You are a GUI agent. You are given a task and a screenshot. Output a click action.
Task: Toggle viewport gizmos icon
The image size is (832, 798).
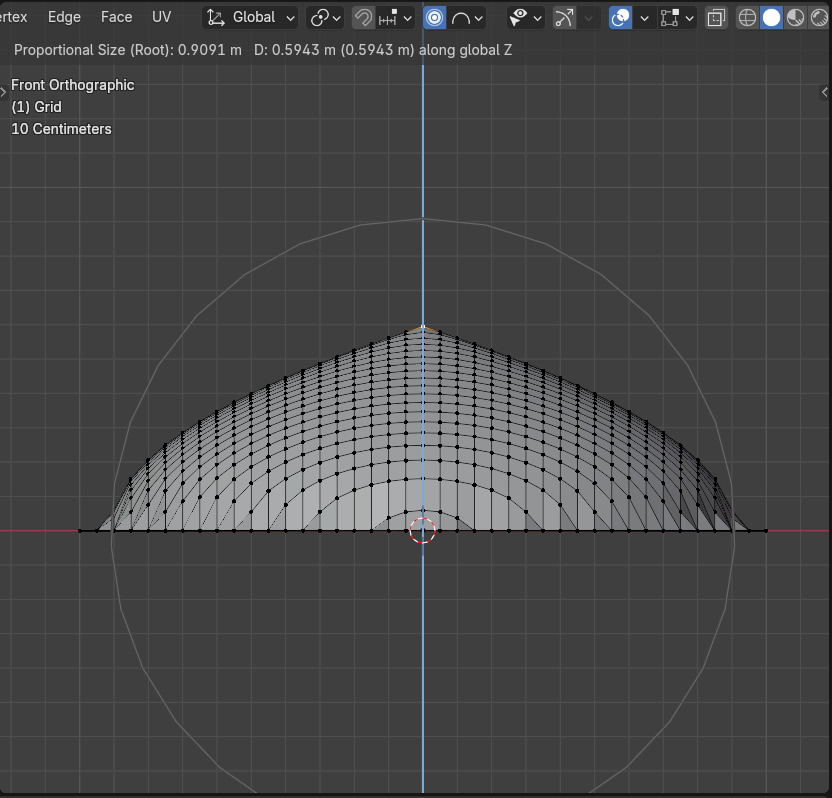point(565,17)
